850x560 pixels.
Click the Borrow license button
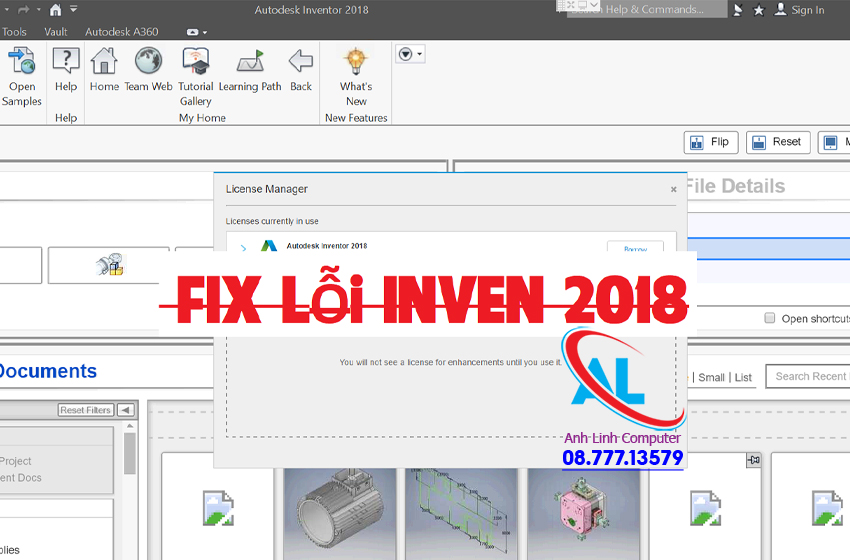(635, 248)
